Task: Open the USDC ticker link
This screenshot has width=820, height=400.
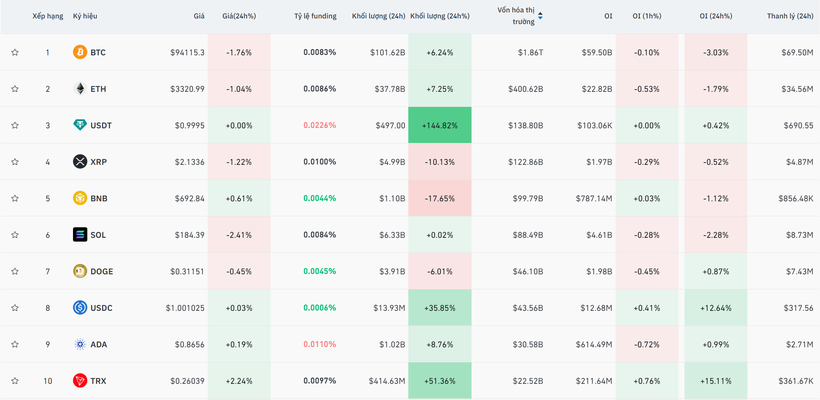Action: (101, 308)
